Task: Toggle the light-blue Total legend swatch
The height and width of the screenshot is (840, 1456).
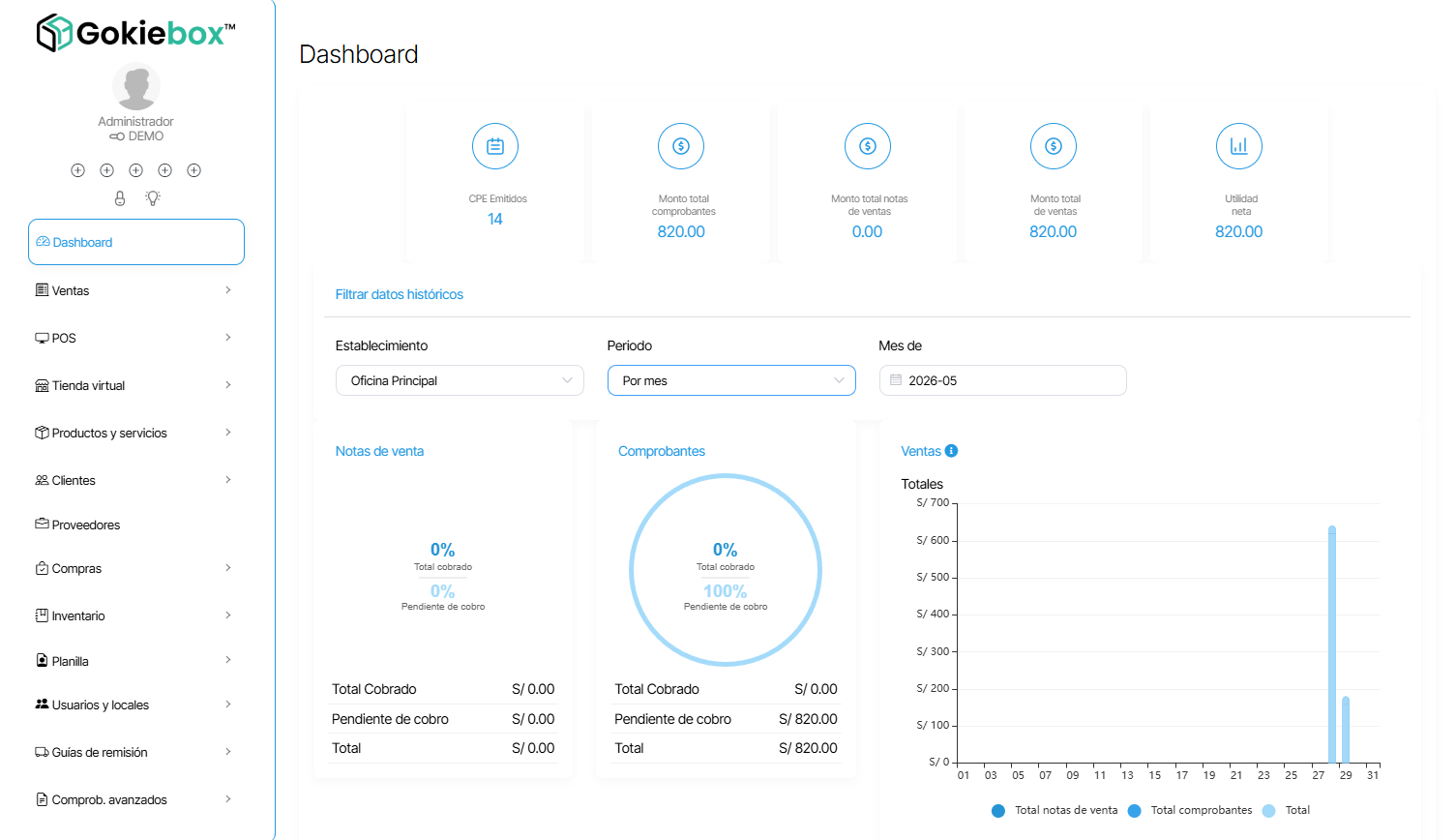Action: coord(1268,811)
